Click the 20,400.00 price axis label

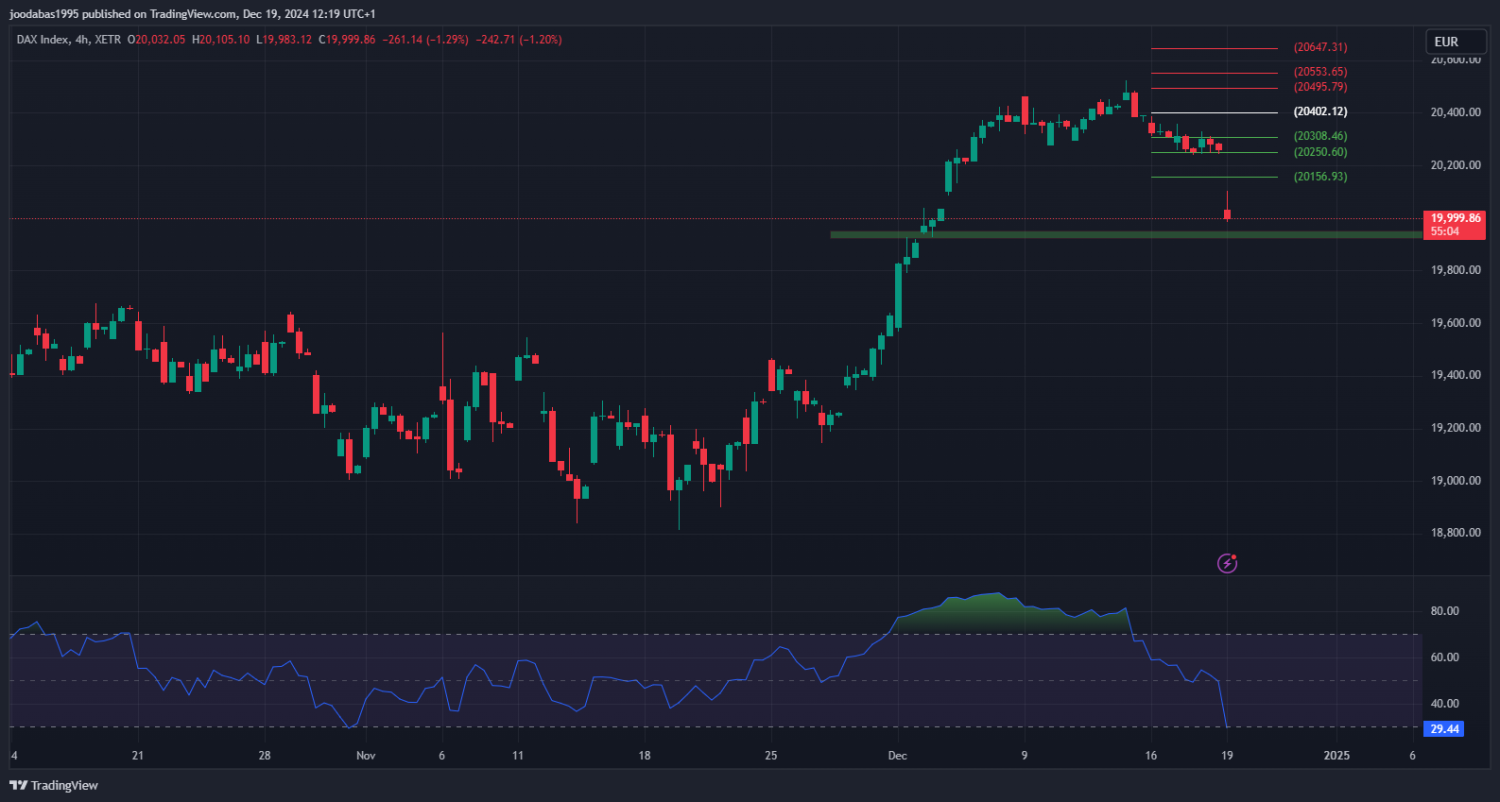pyautogui.click(x=1456, y=112)
